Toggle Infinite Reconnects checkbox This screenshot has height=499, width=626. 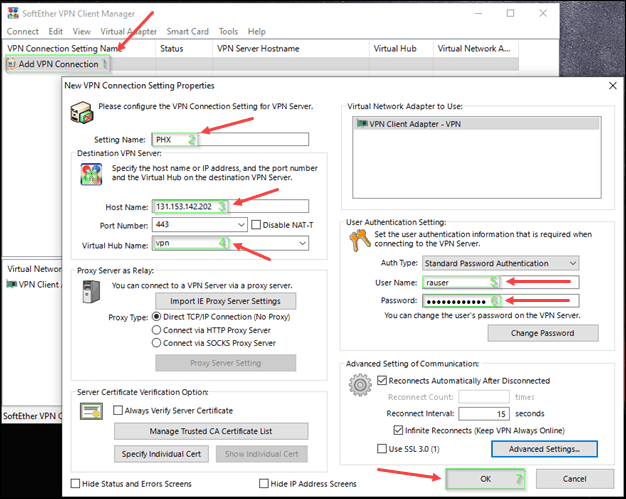398,430
